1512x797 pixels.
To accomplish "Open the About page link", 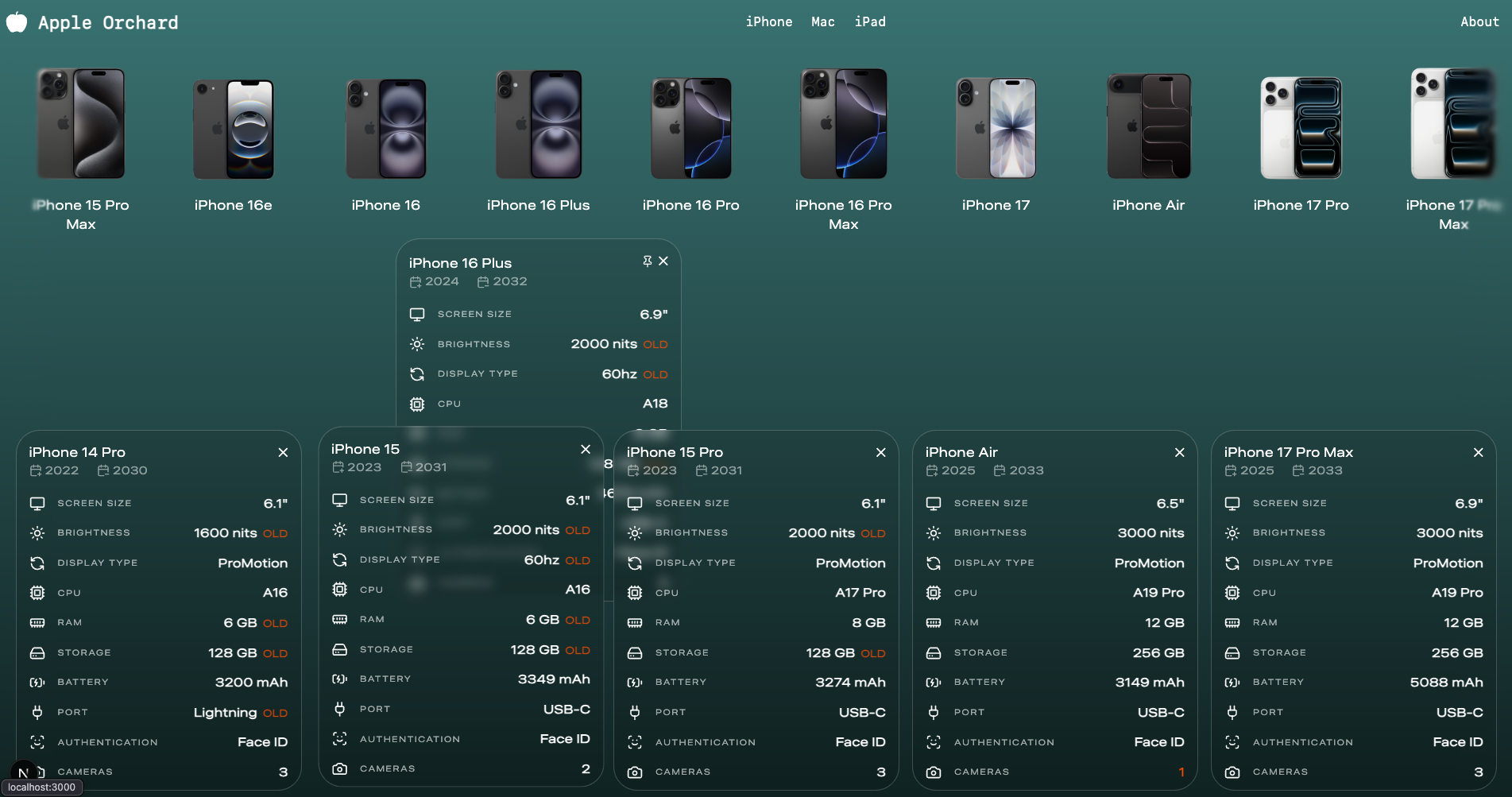I will [x=1479, y=22].
